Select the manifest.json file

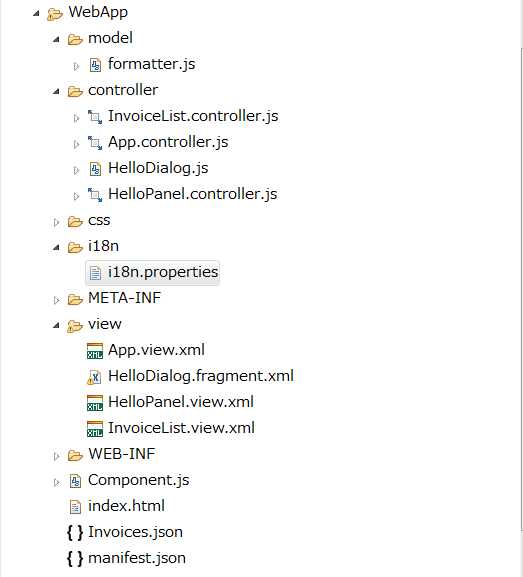click(x=137, y=558)
